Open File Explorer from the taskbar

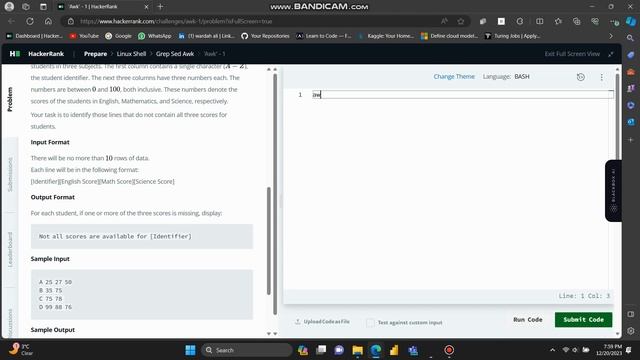tap(358, 350)
